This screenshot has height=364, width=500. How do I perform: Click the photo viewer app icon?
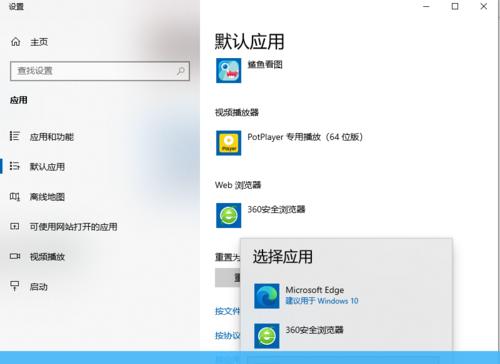(228, 71)
